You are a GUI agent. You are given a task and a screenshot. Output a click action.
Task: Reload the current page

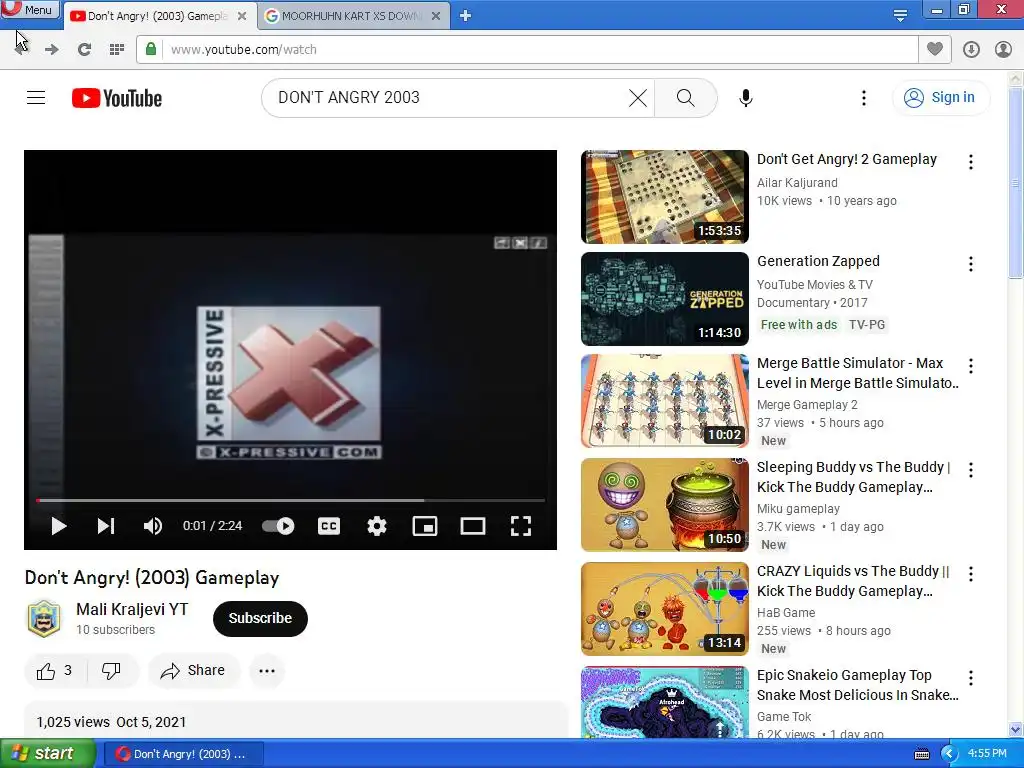84,50
